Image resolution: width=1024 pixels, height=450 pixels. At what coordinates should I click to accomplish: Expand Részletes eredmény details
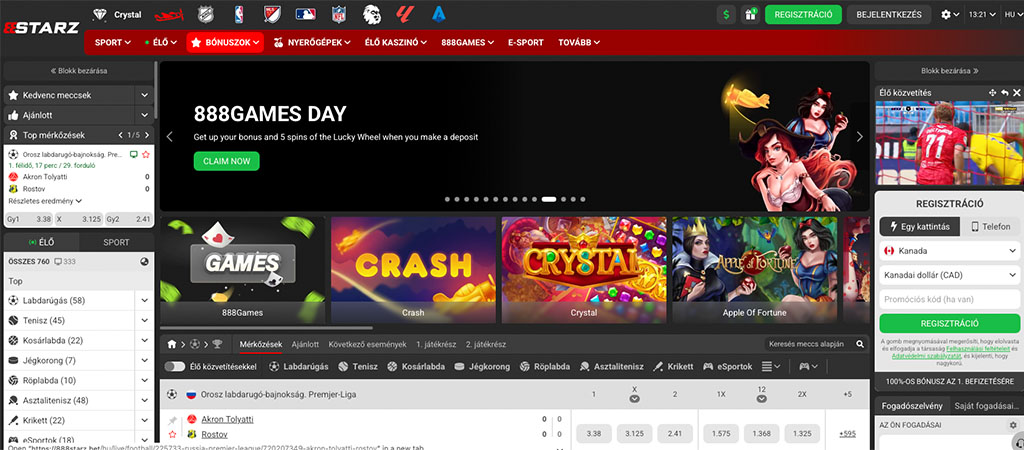[x=45, y=201]
